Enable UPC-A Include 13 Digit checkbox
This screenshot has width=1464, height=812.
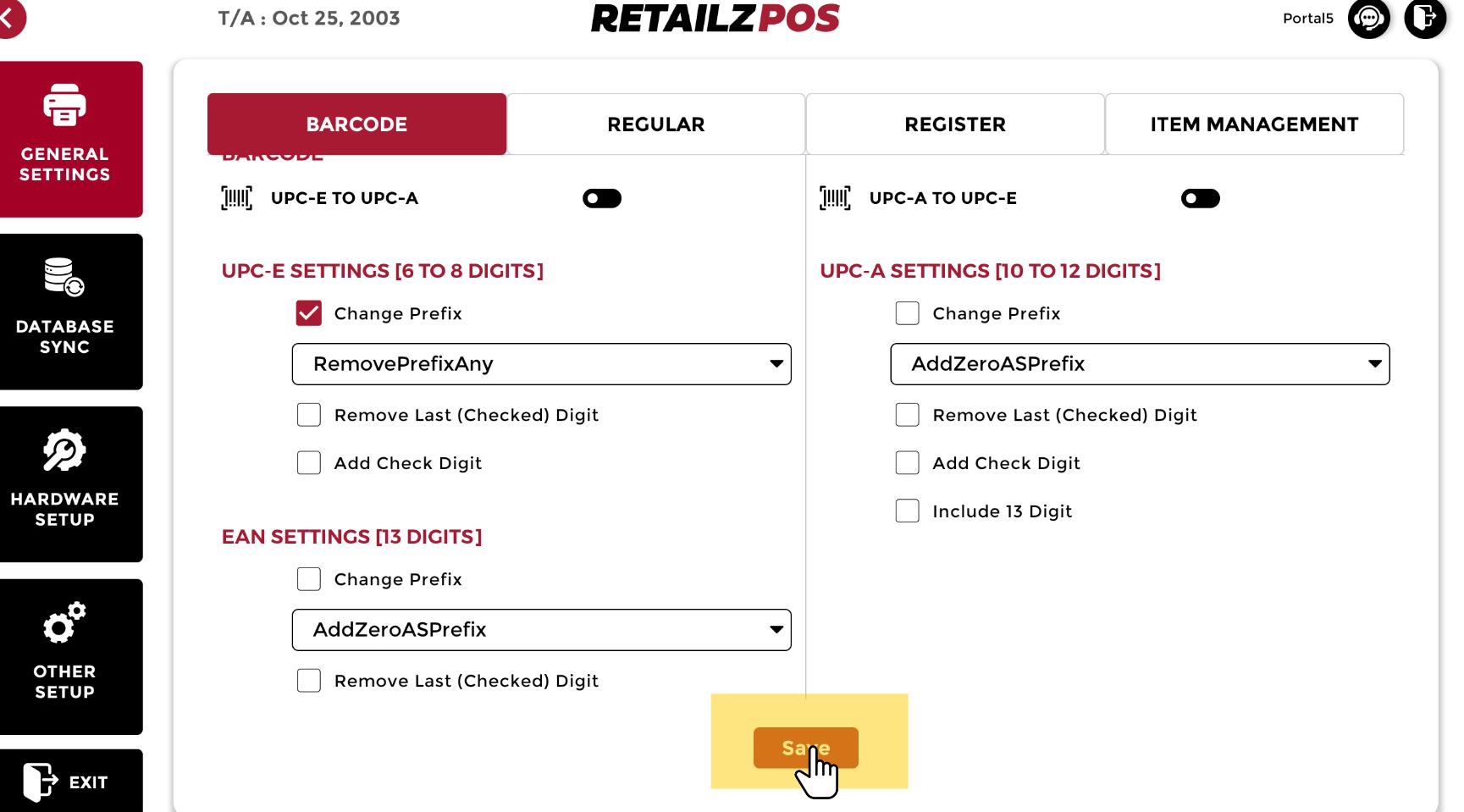pos(907,511)
